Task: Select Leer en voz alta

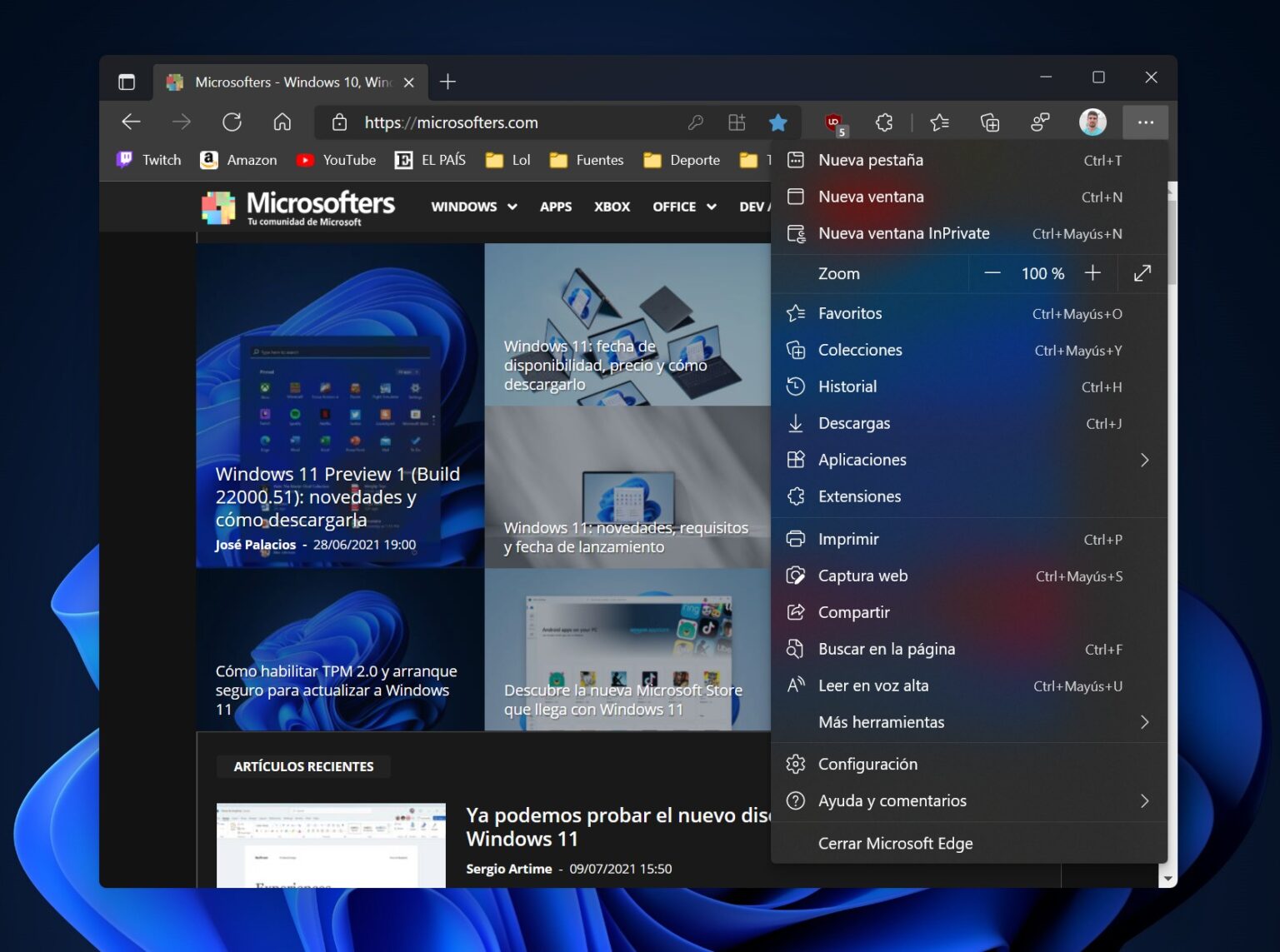Action: [x=968, y=685]
